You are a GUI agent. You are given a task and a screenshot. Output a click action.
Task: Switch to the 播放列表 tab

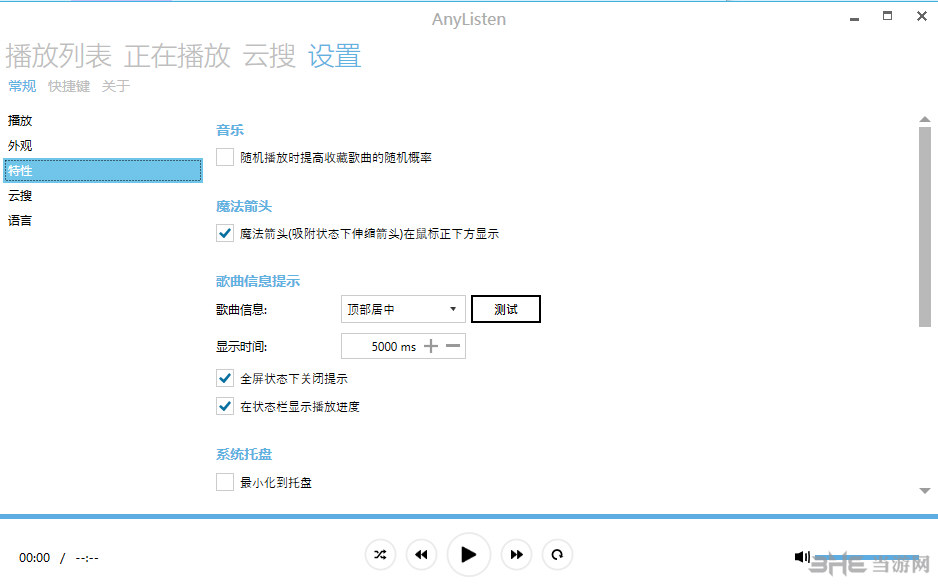(59, 56)
